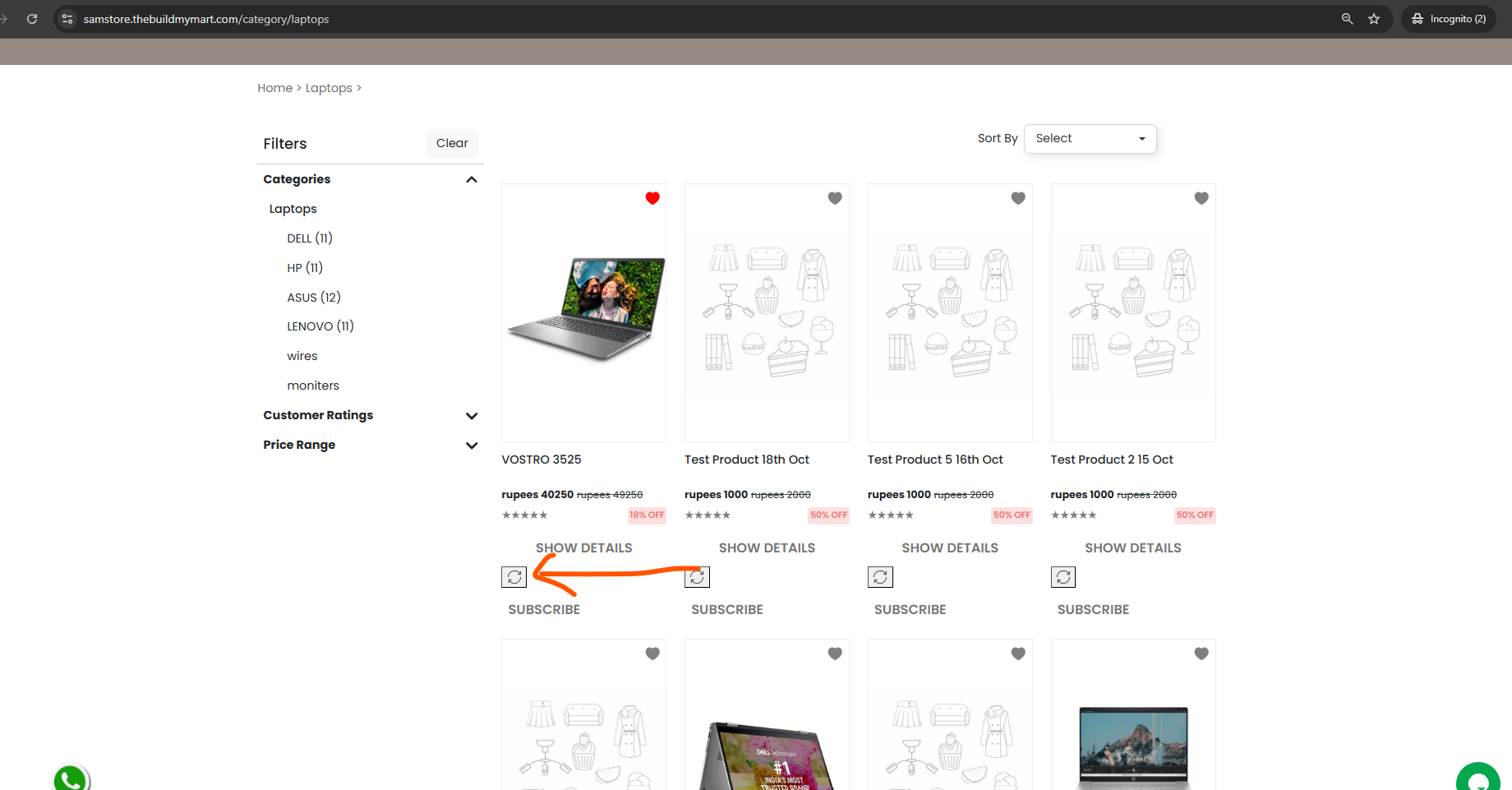The width and height of the screenshot is (1512, 790).
Task: Click the browser zoom magnifier icon
Action: point(1347,19)
